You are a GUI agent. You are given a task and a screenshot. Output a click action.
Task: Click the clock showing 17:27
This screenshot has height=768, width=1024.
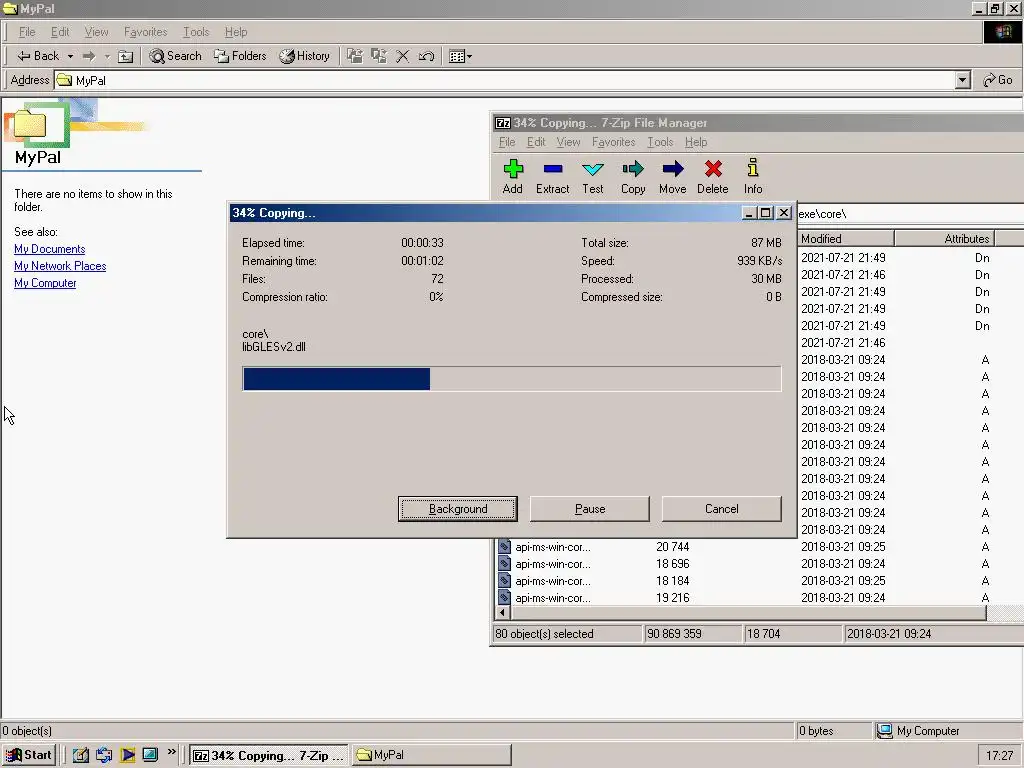pos(999,756)
